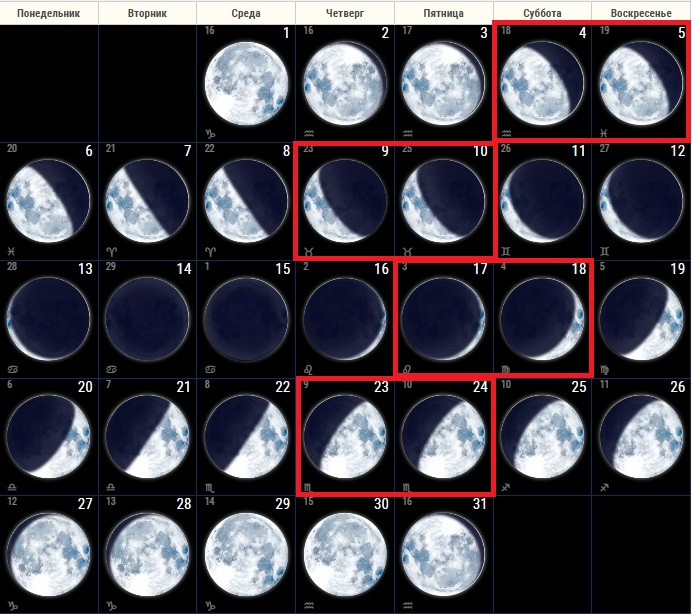Viewport: 692px width, 614px height.
Task: Click the date number 29
Action: pyautogui.click(x=282, y=504)
